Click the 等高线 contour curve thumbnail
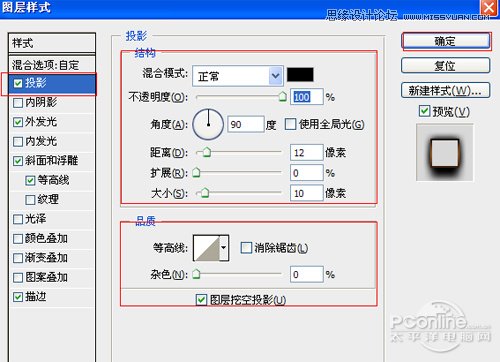Viewport: 500px width, 362px height. tap(207, 248)
